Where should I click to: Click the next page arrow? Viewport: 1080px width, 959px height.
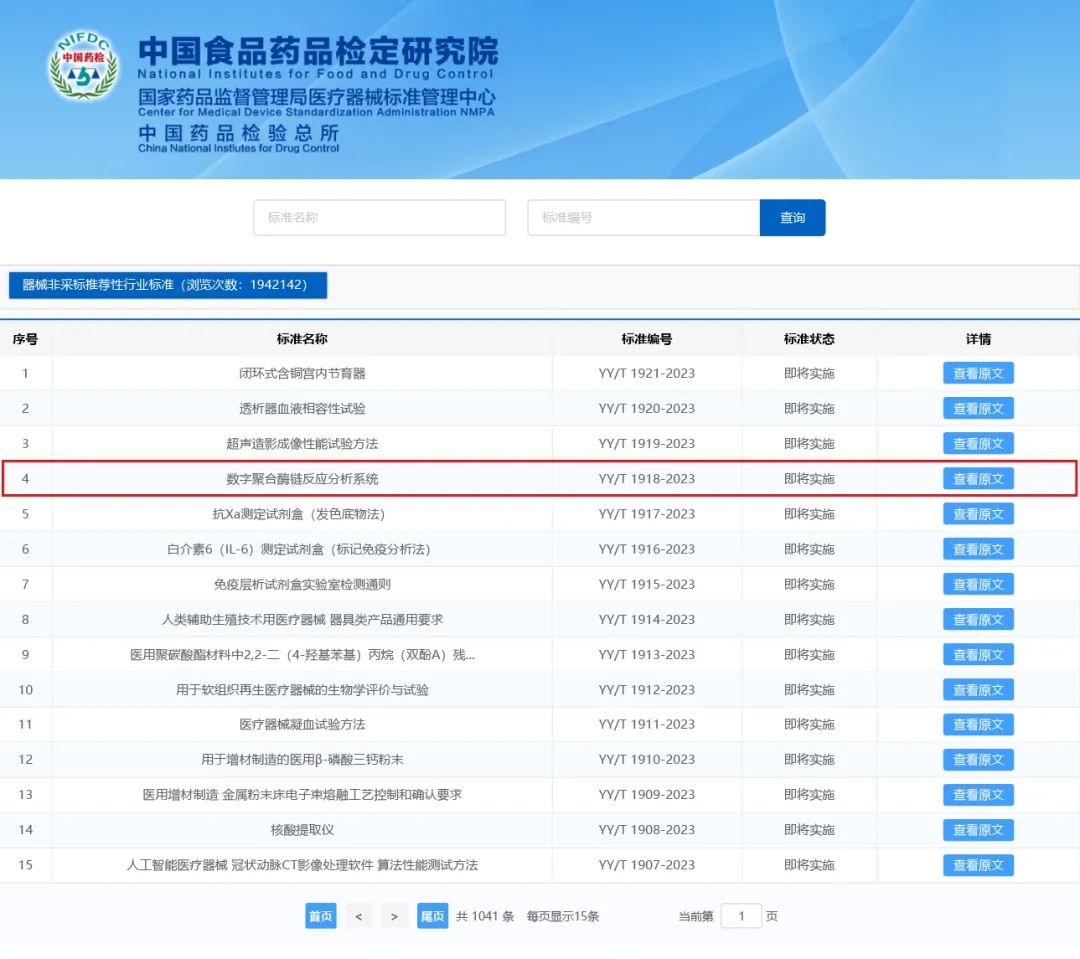coord(395,916)
